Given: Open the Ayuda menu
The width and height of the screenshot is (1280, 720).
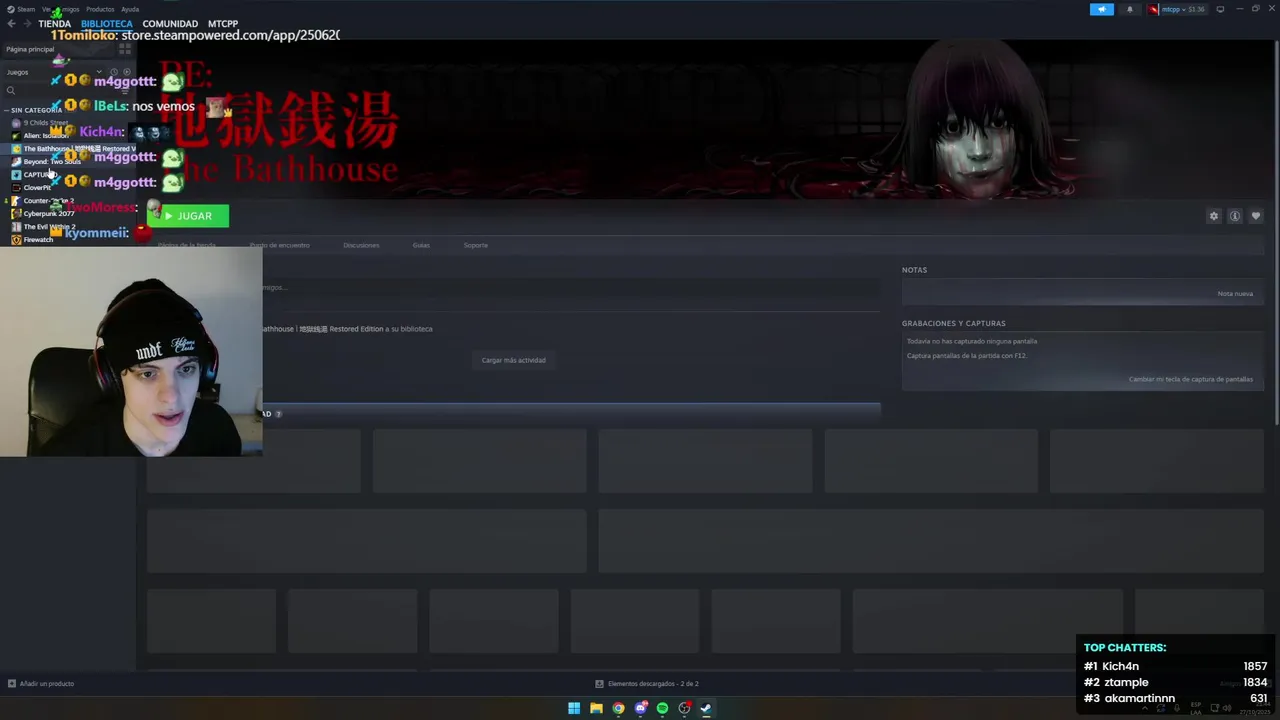Looking at the screenshot, I should click(130, 9).
